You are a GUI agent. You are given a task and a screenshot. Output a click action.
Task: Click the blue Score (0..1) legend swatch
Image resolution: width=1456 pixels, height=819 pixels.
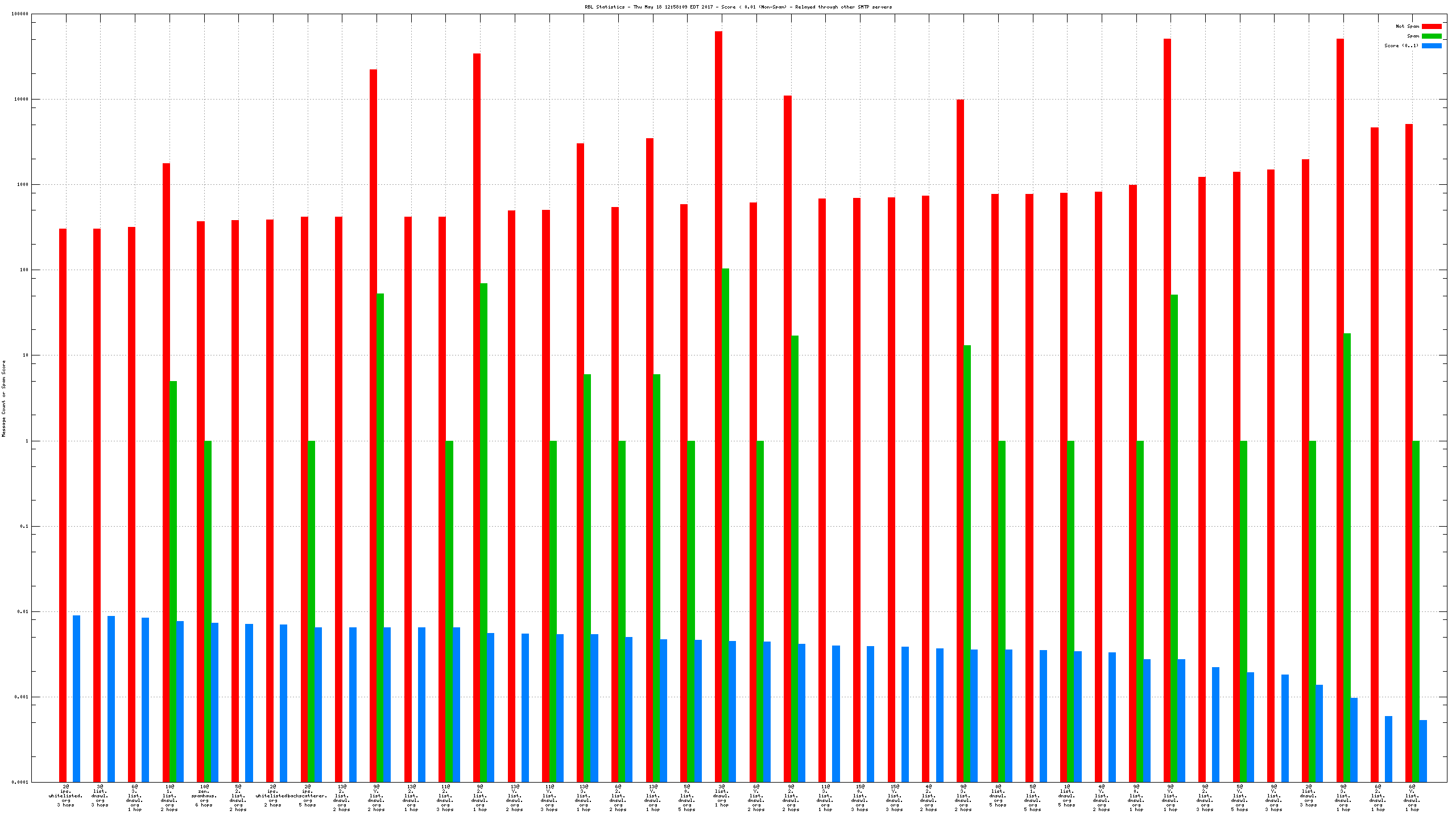[1432, 45]
